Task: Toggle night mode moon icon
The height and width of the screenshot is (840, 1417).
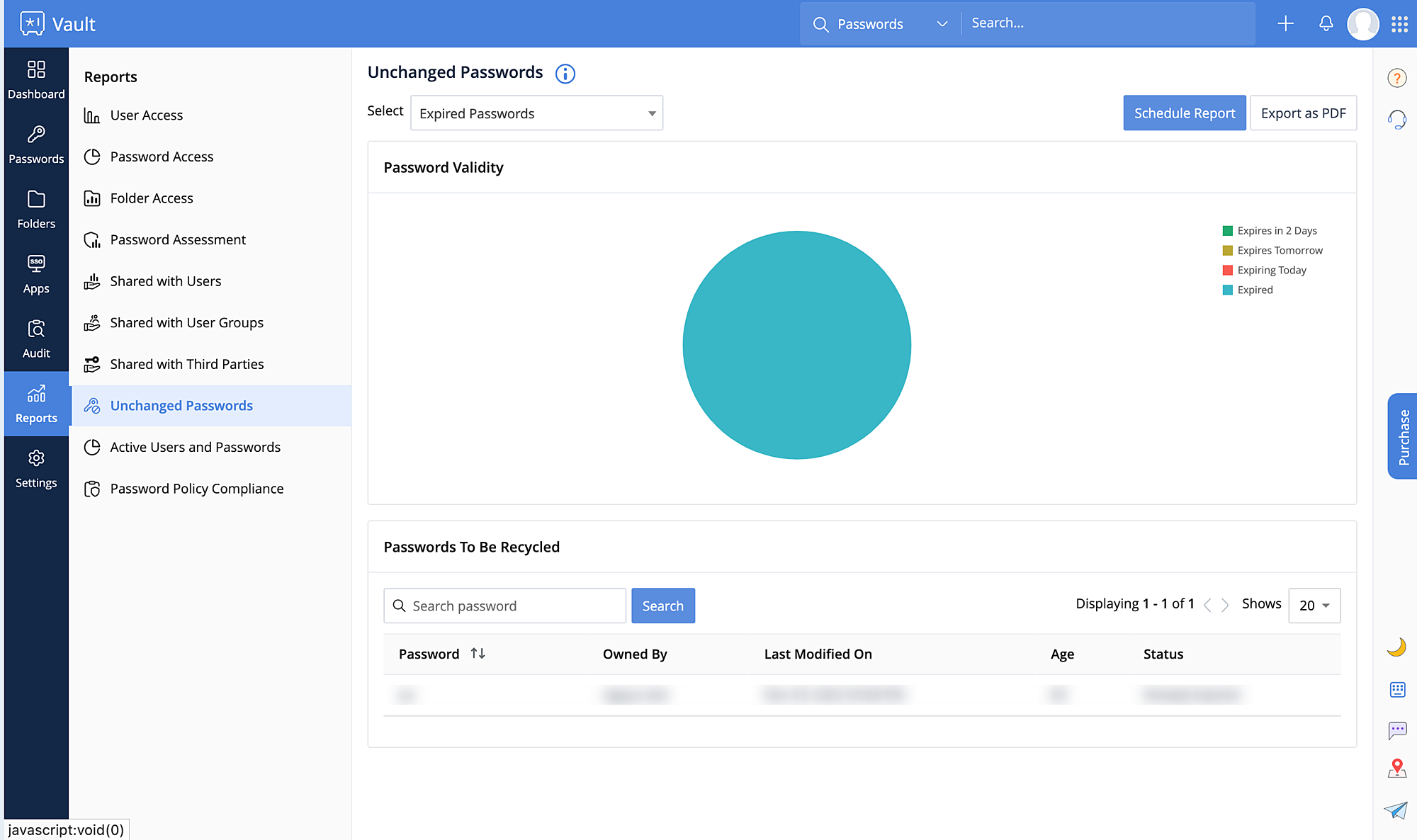Action: pos(1396,647)
